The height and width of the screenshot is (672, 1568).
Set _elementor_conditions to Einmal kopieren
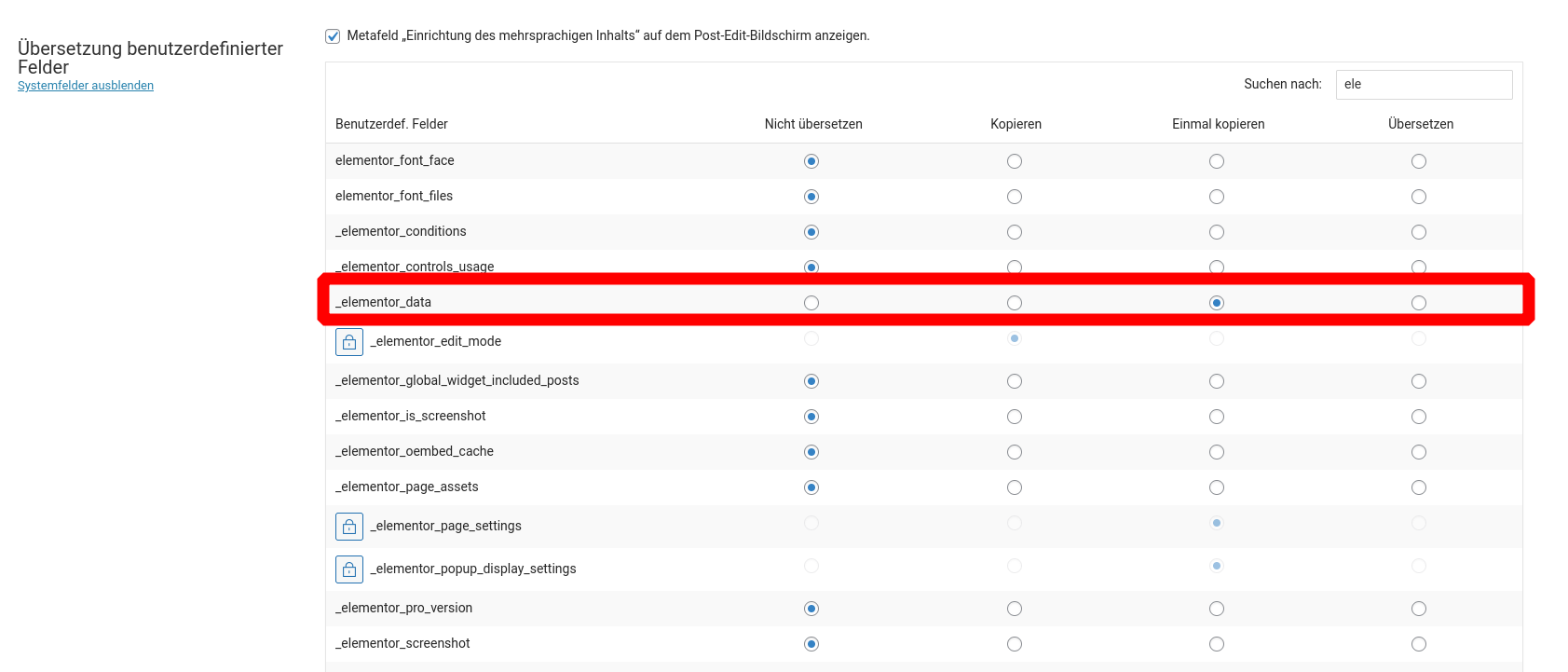(x=1217, y=232)
